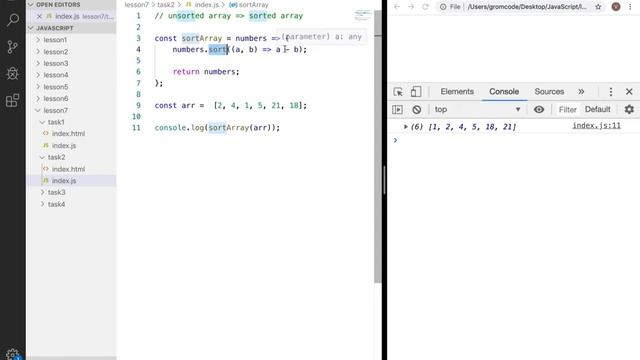Viewport: 640px width, 360px height.
Task: Click 'return numbers;' on line 6
Action: pyautogui.click(x=206, y=72)
